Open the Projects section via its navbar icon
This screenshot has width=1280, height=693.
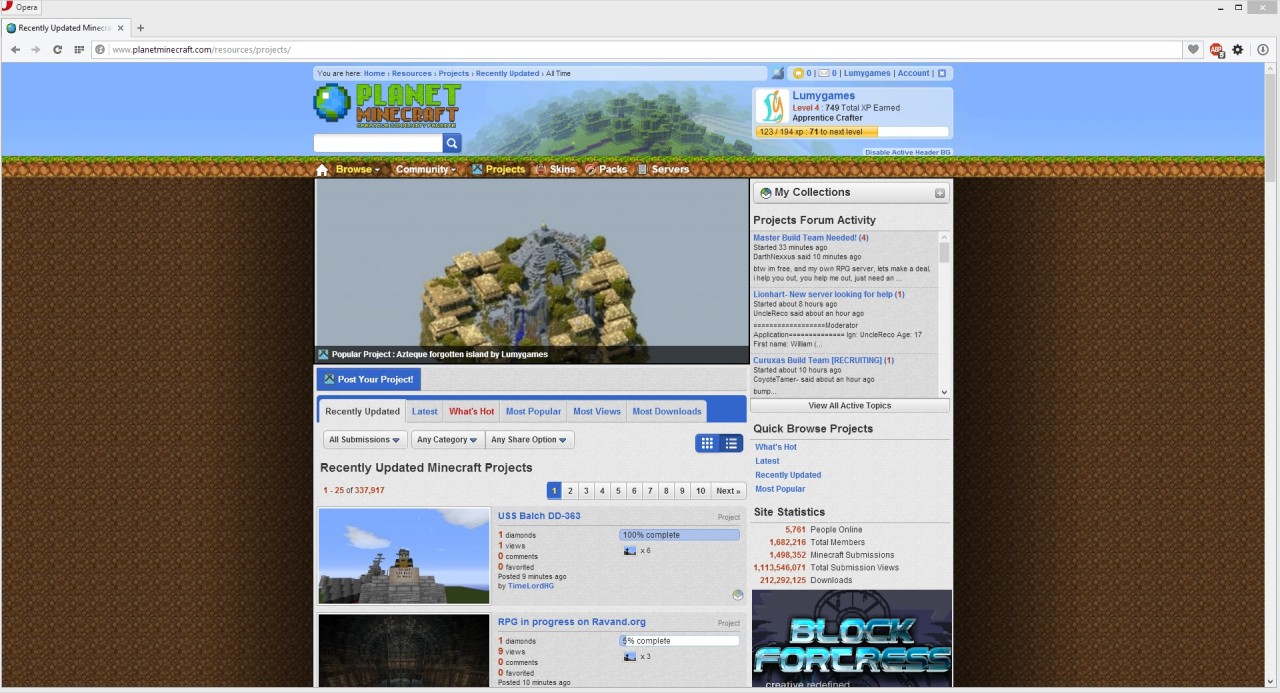pyautogui.click(x=477, y=169)
